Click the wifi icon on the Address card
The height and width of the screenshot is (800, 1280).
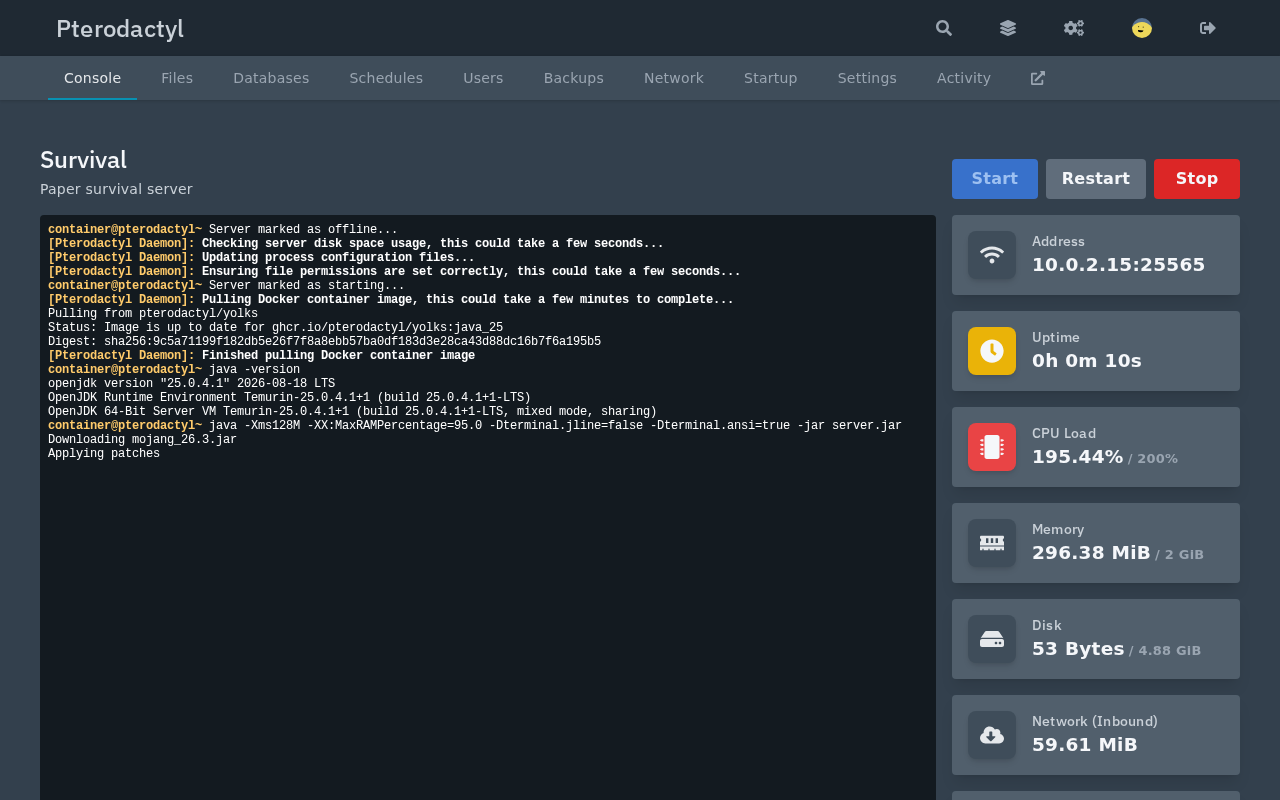(x=992, y=255)
